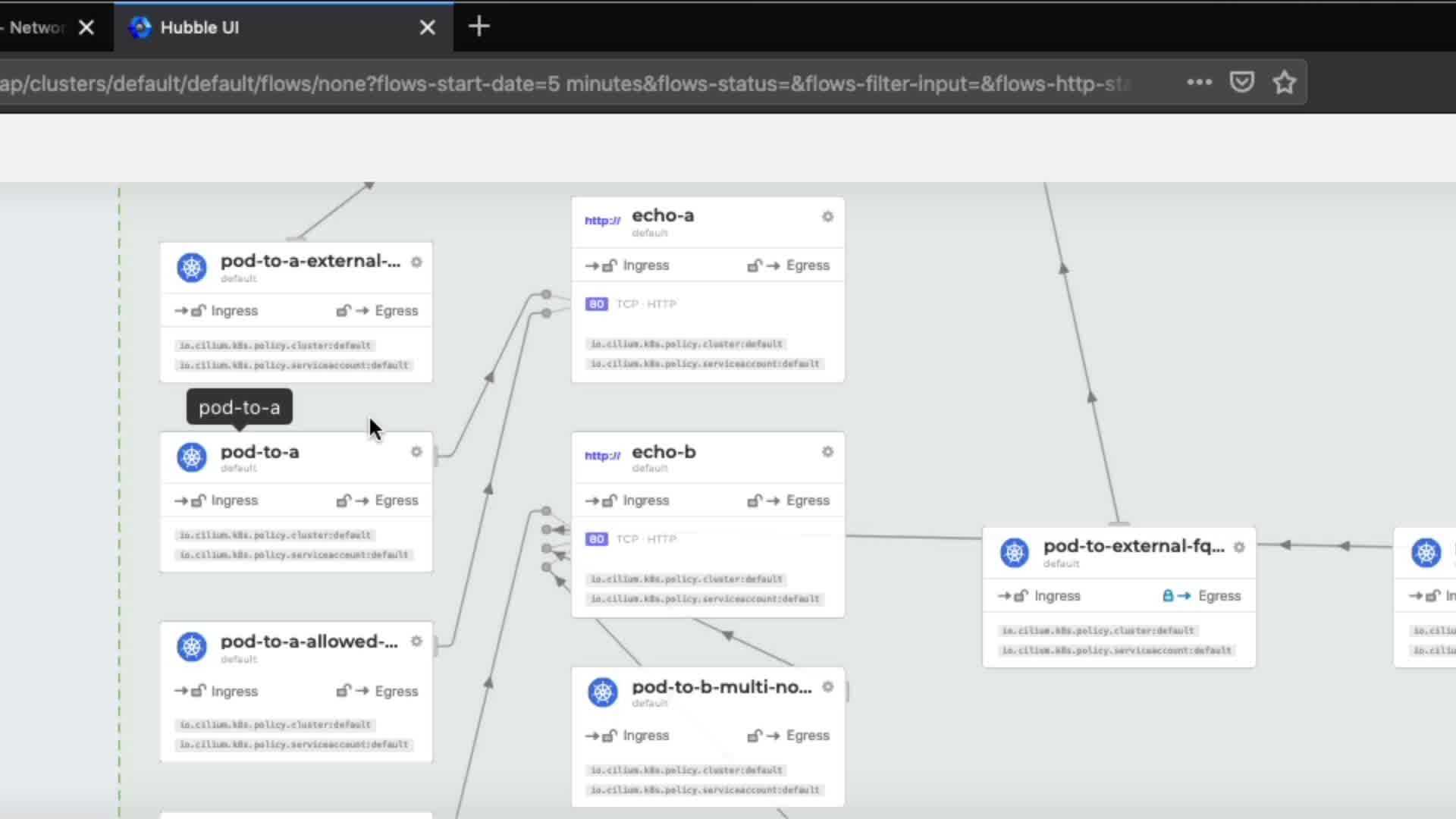This screenshot has width=1456, height=819.
Task: Click Kubernetes icon on pod-to-external-fq card
Action: [1015, 552]
